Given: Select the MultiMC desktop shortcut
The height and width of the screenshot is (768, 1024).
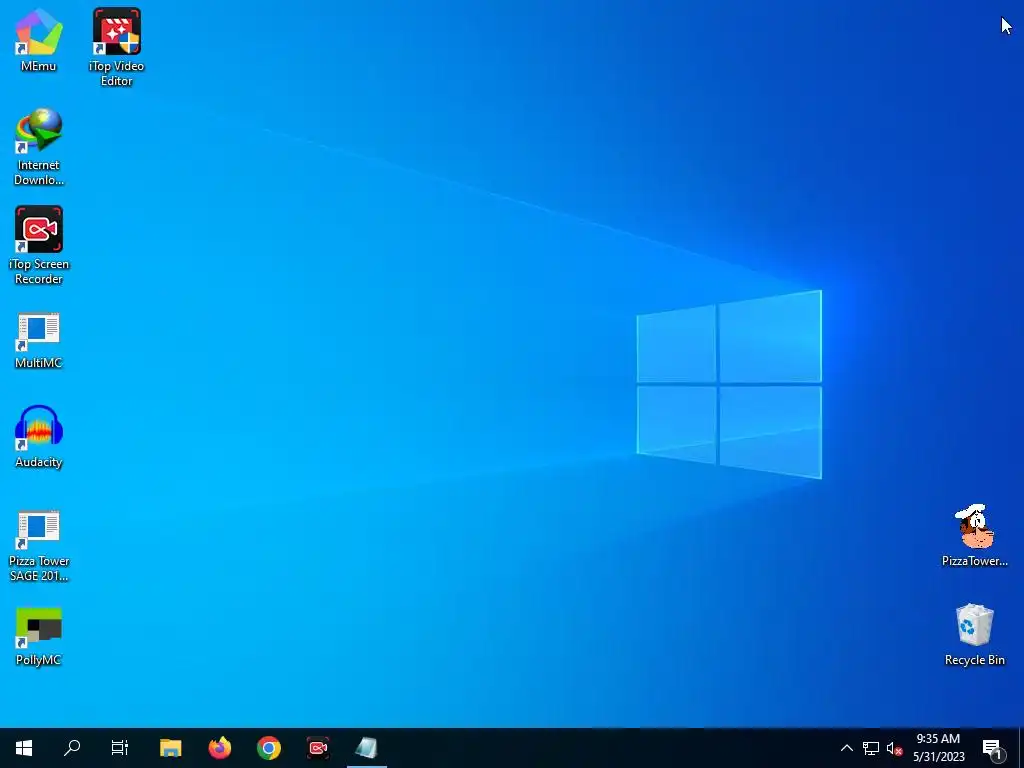Looking at the screenshot, I should (39, 341).
